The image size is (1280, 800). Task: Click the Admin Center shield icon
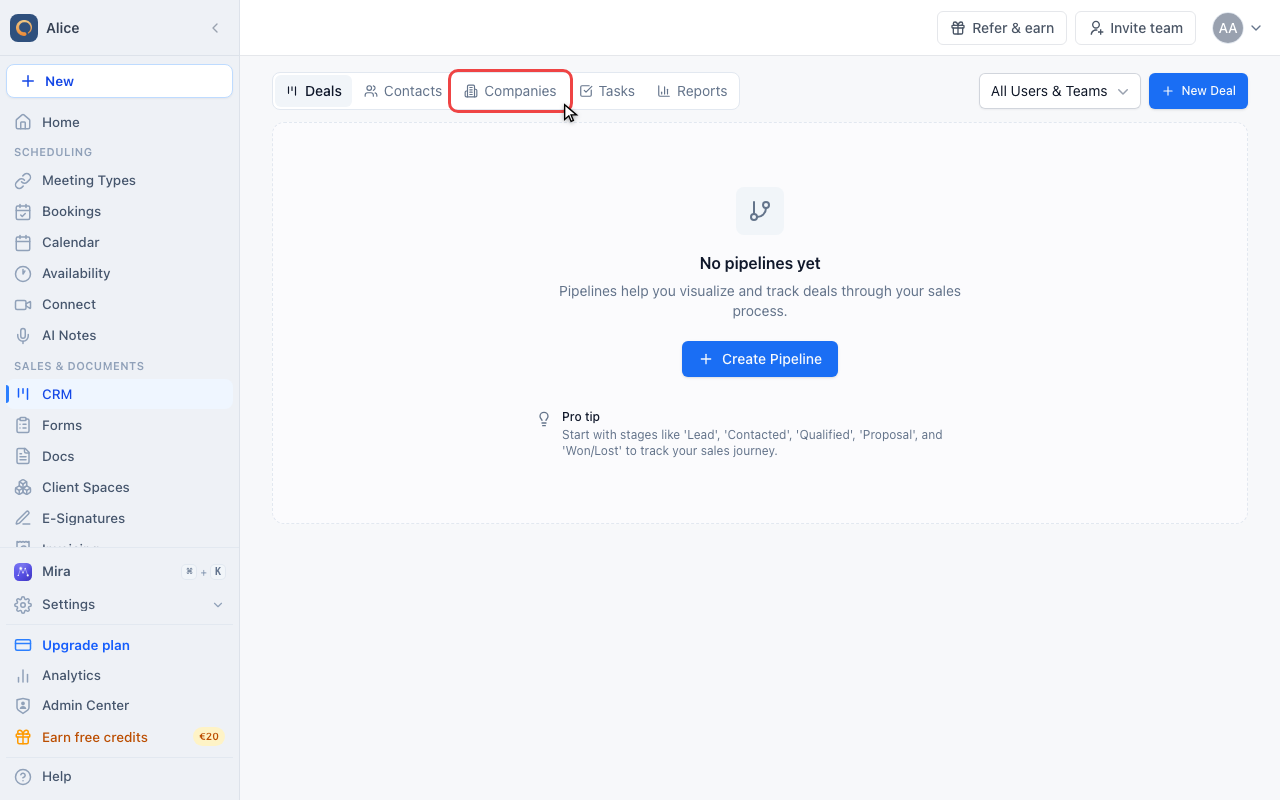[23, 706]
